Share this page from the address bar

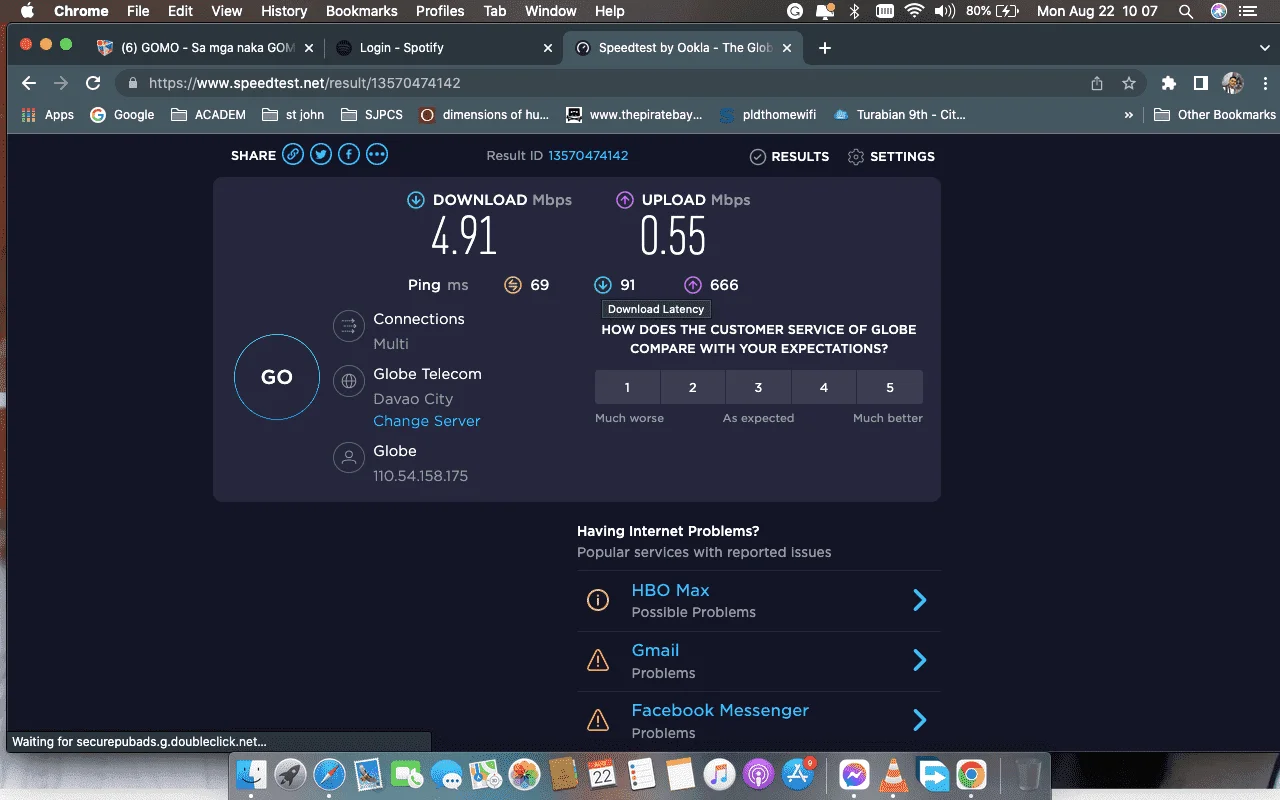pos(1097,84)
